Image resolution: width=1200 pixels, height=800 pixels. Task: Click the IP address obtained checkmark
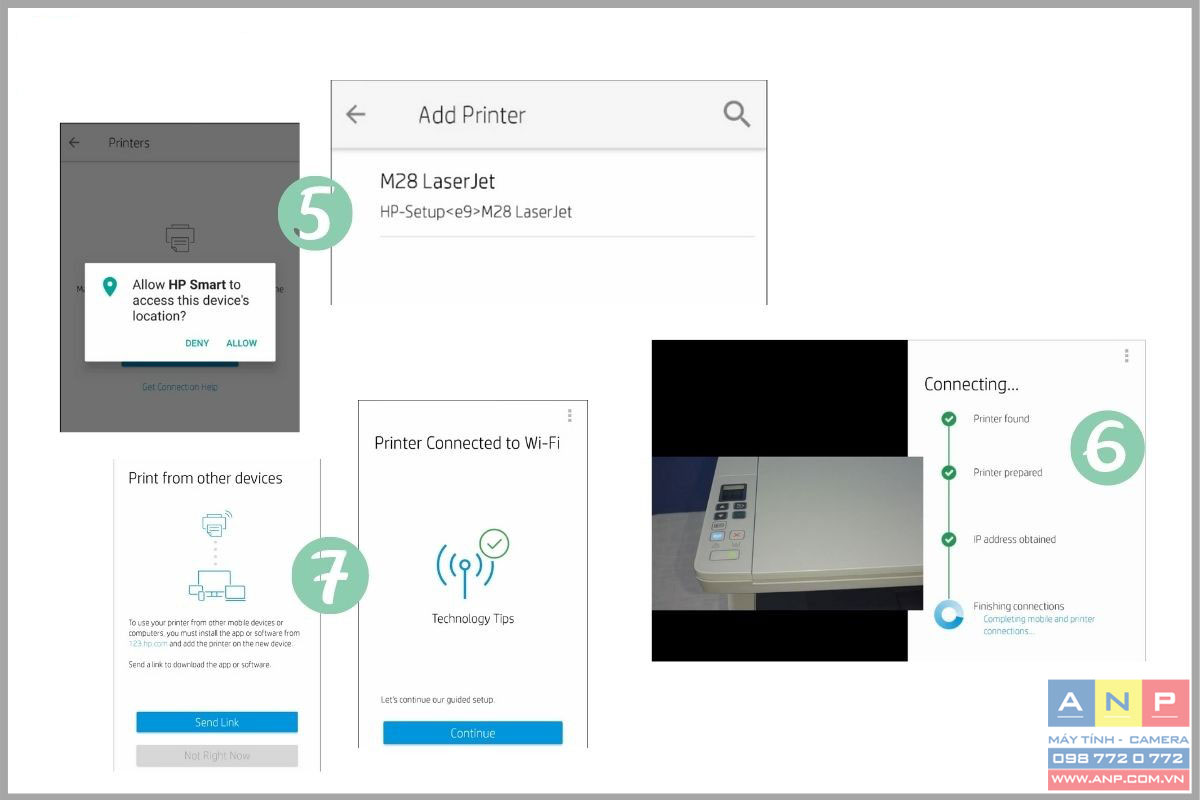click(949, 539)
